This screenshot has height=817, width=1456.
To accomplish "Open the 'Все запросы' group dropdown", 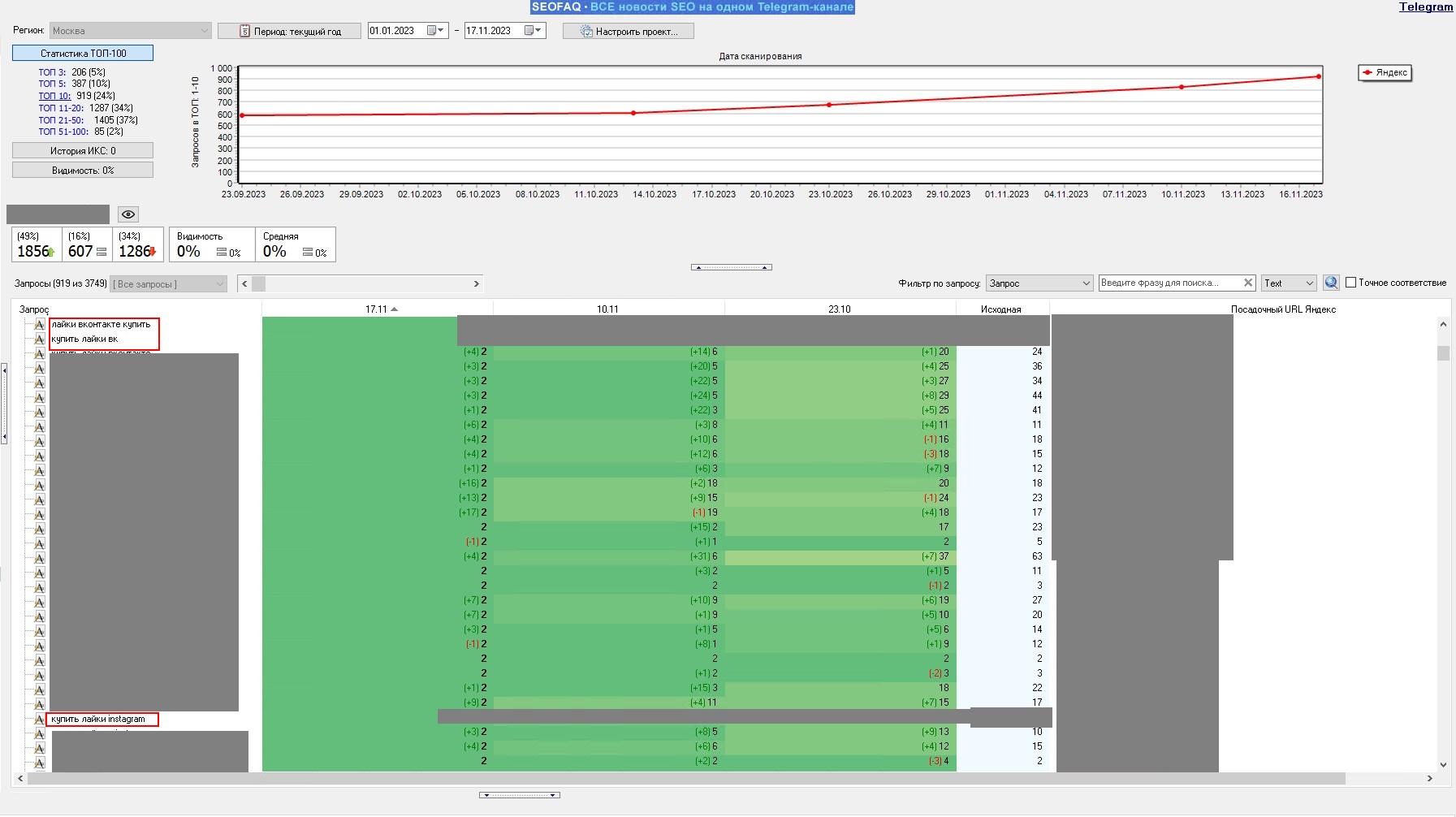I will coord(169,284).
